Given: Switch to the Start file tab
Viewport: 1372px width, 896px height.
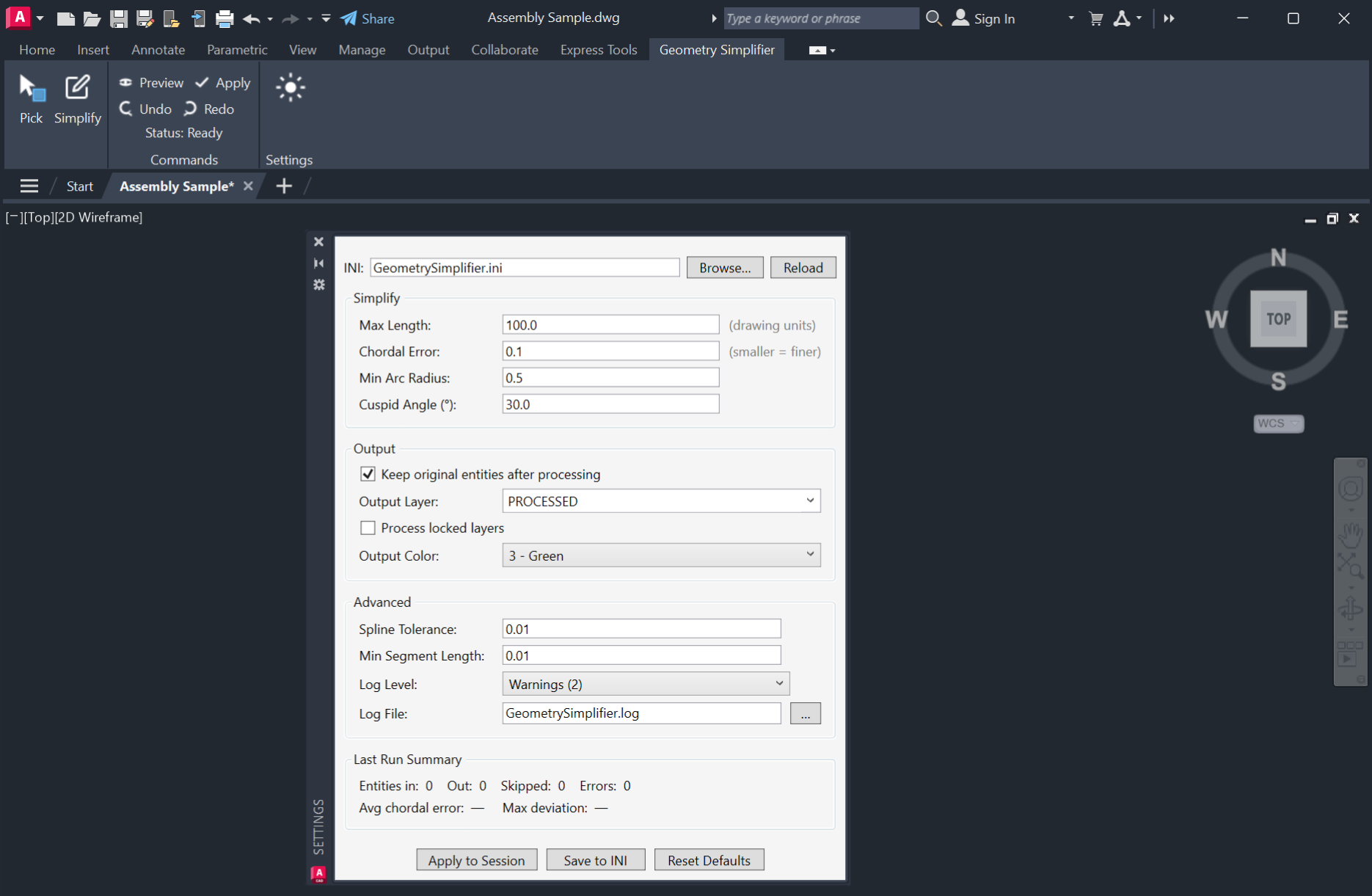Looking at the screenshot, I should click(80, 186).
